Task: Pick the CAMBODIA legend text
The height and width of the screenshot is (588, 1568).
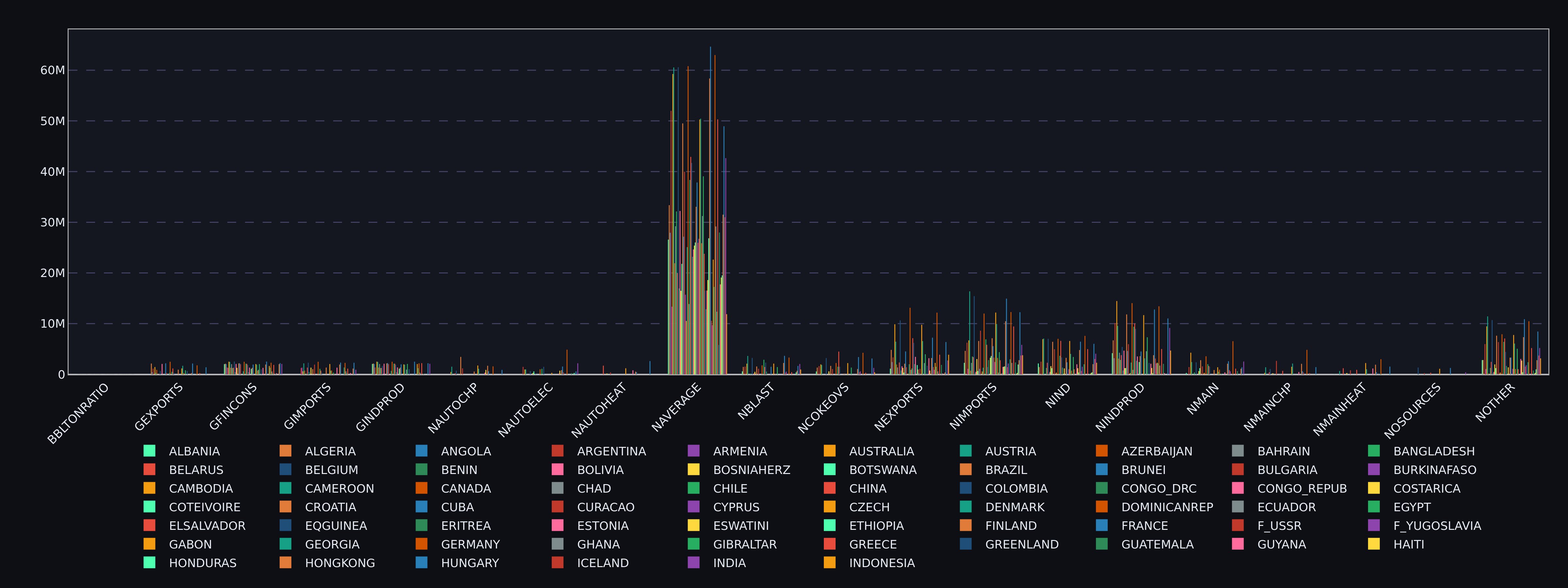Action: tap(201, 489)
